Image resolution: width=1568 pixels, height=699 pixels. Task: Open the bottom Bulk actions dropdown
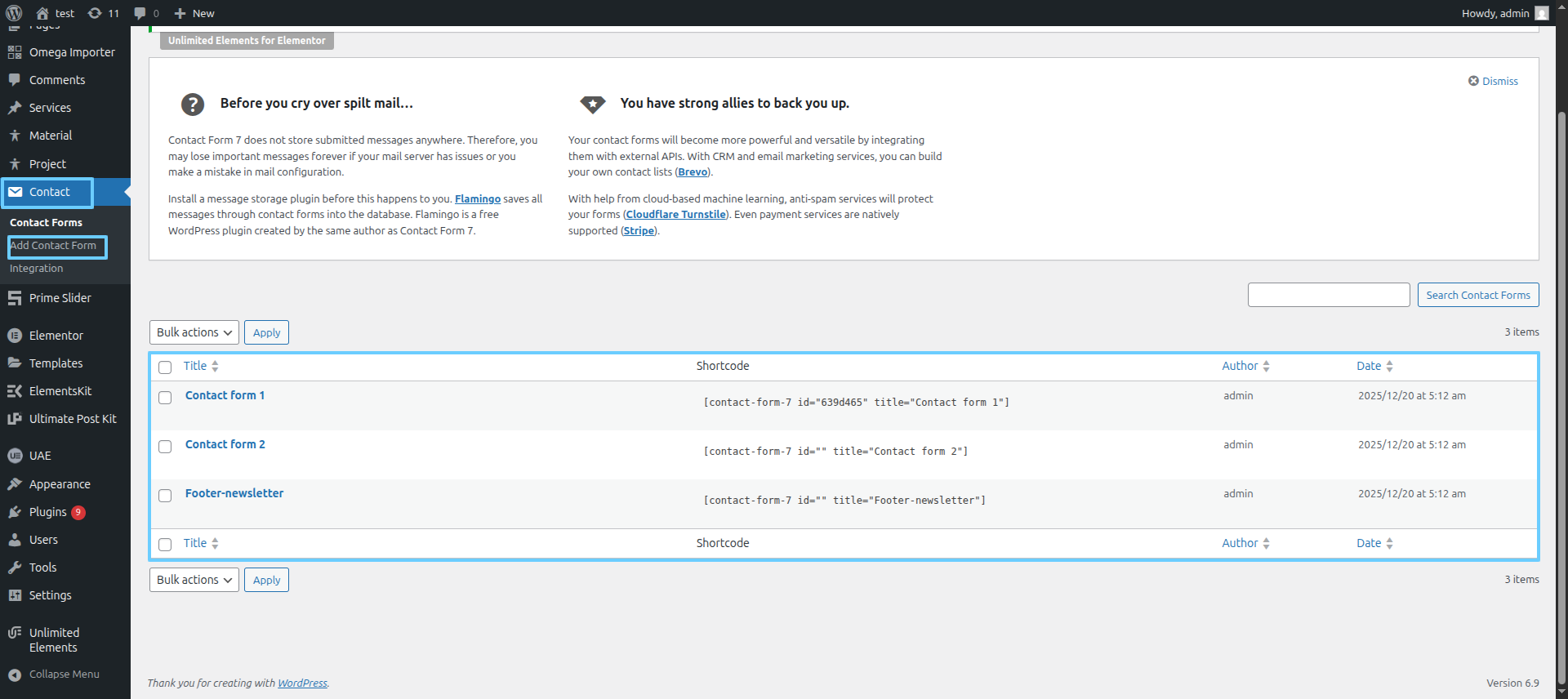194,580
